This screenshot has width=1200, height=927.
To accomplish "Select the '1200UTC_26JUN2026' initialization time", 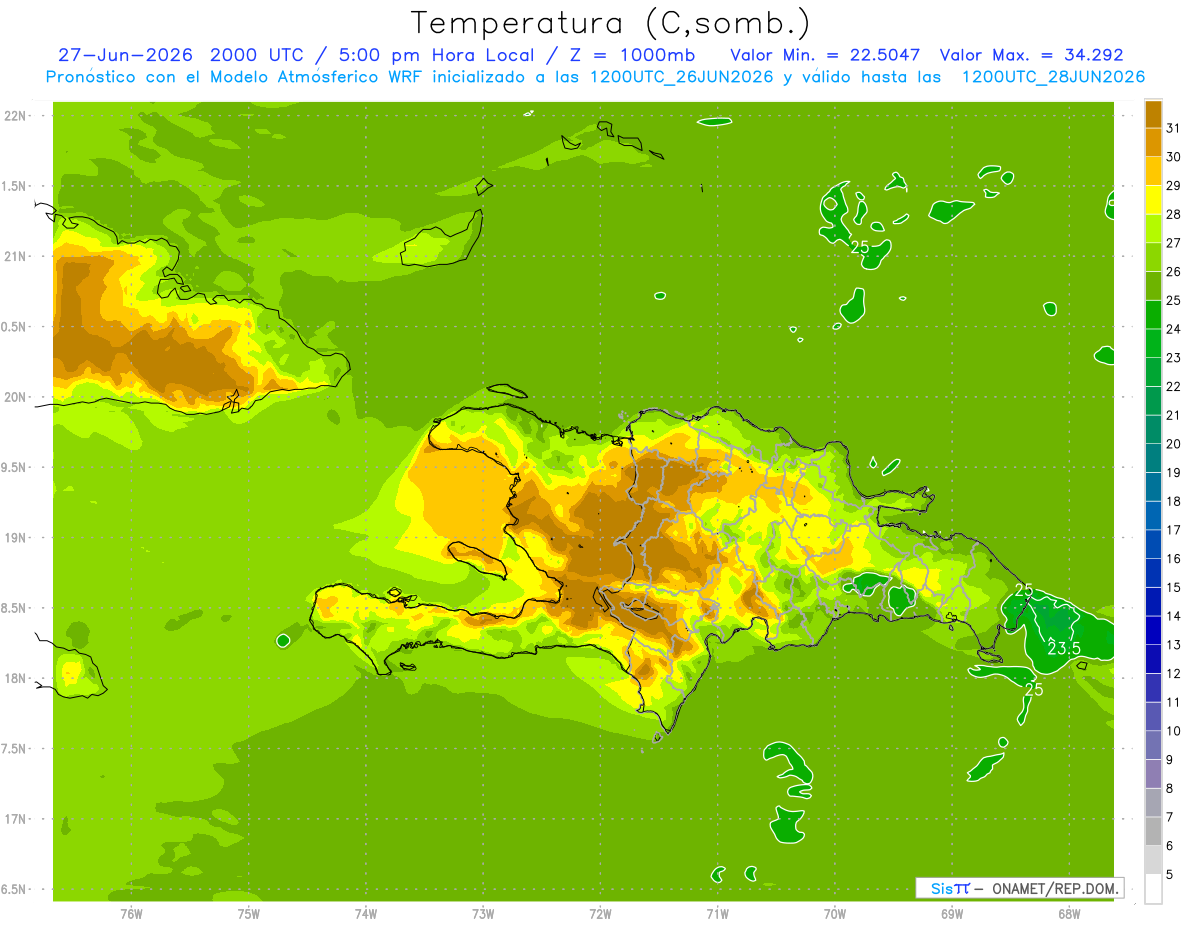I will (681, 77).
